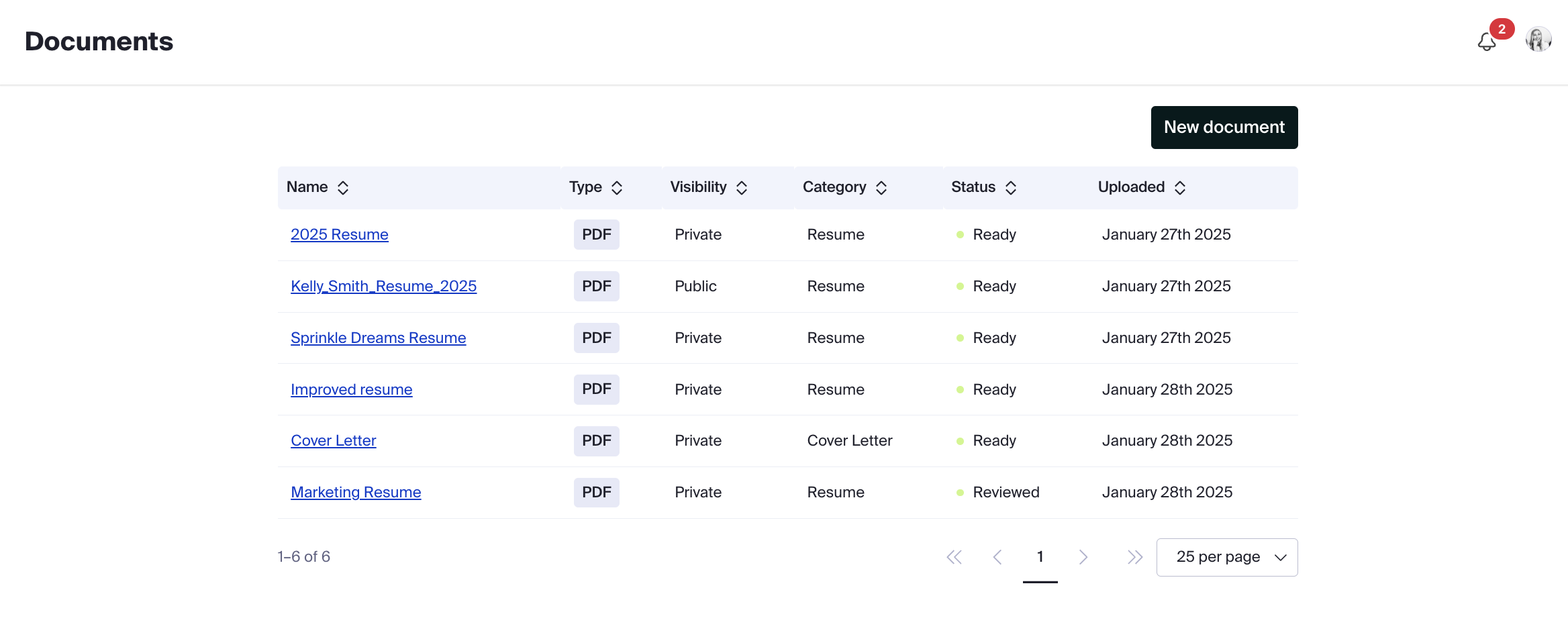Go to the next page

[1083, 557]
